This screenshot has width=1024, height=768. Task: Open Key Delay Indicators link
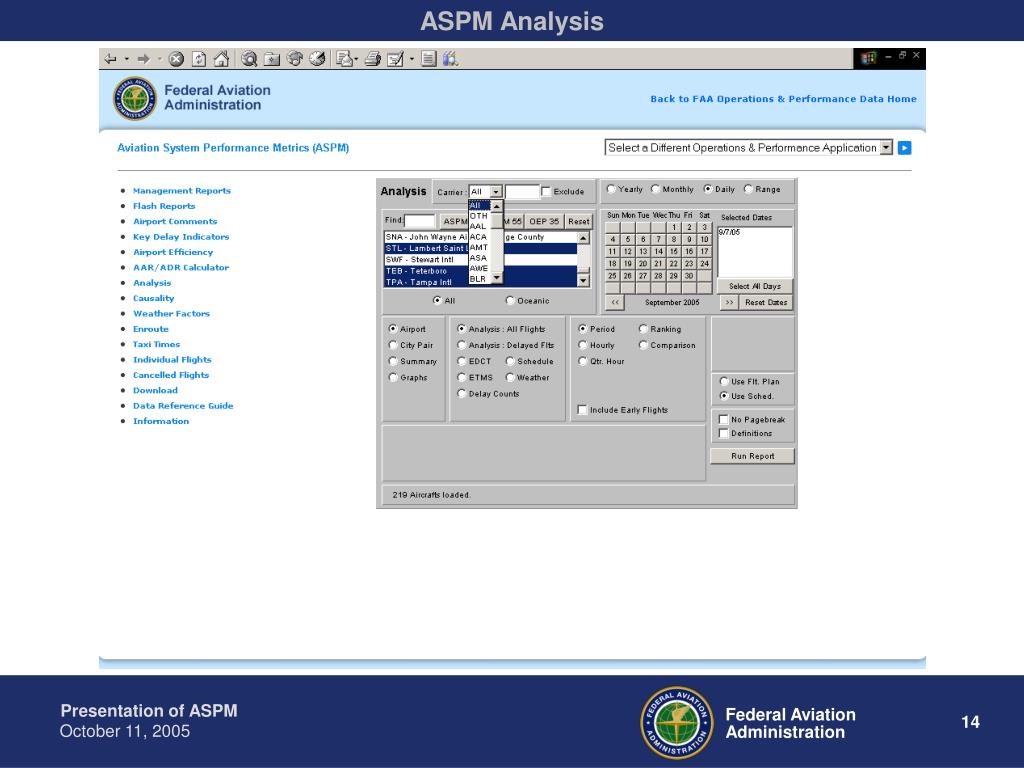point(181,236)
